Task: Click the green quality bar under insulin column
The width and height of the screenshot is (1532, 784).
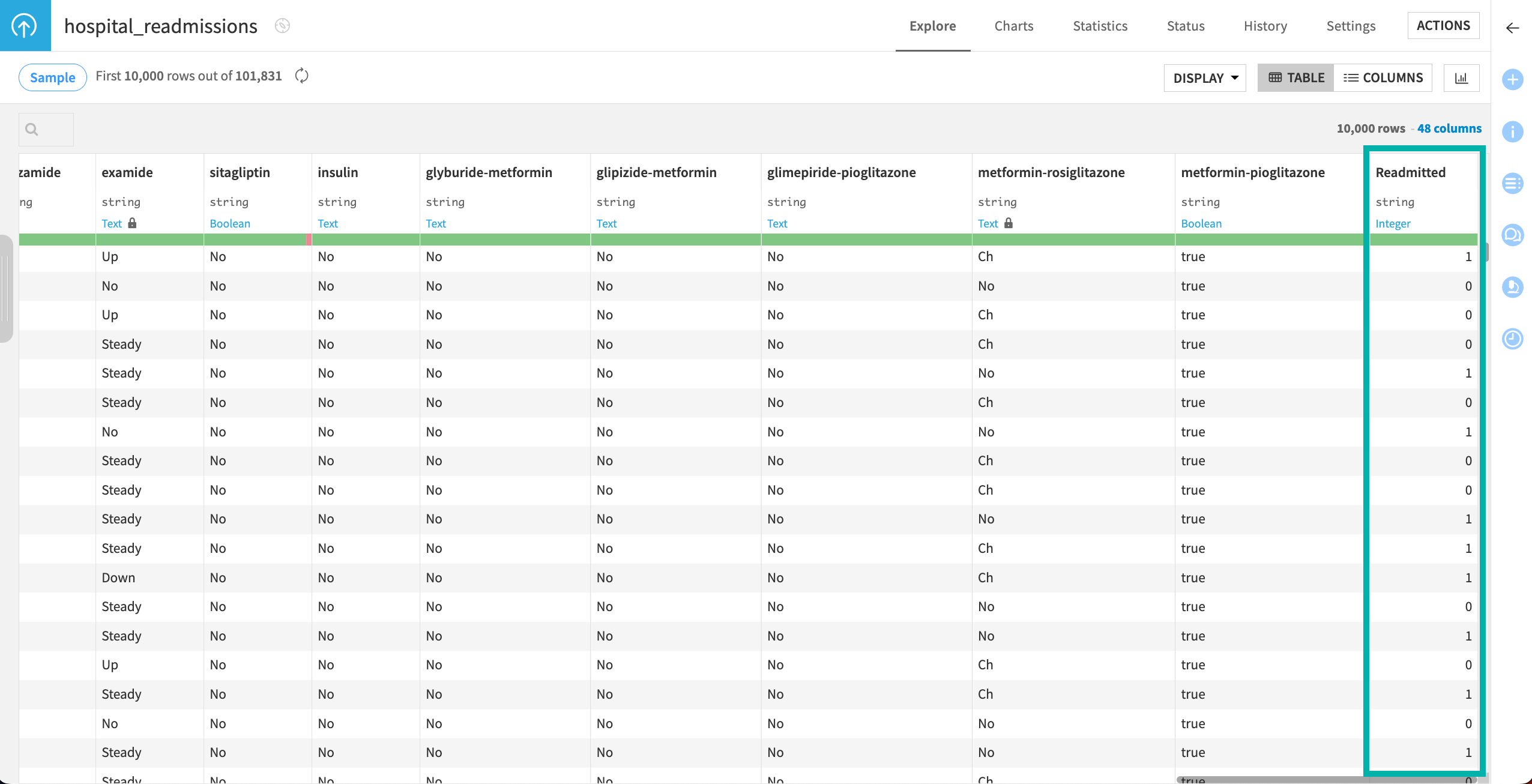Action: click(x=364, y=240)
